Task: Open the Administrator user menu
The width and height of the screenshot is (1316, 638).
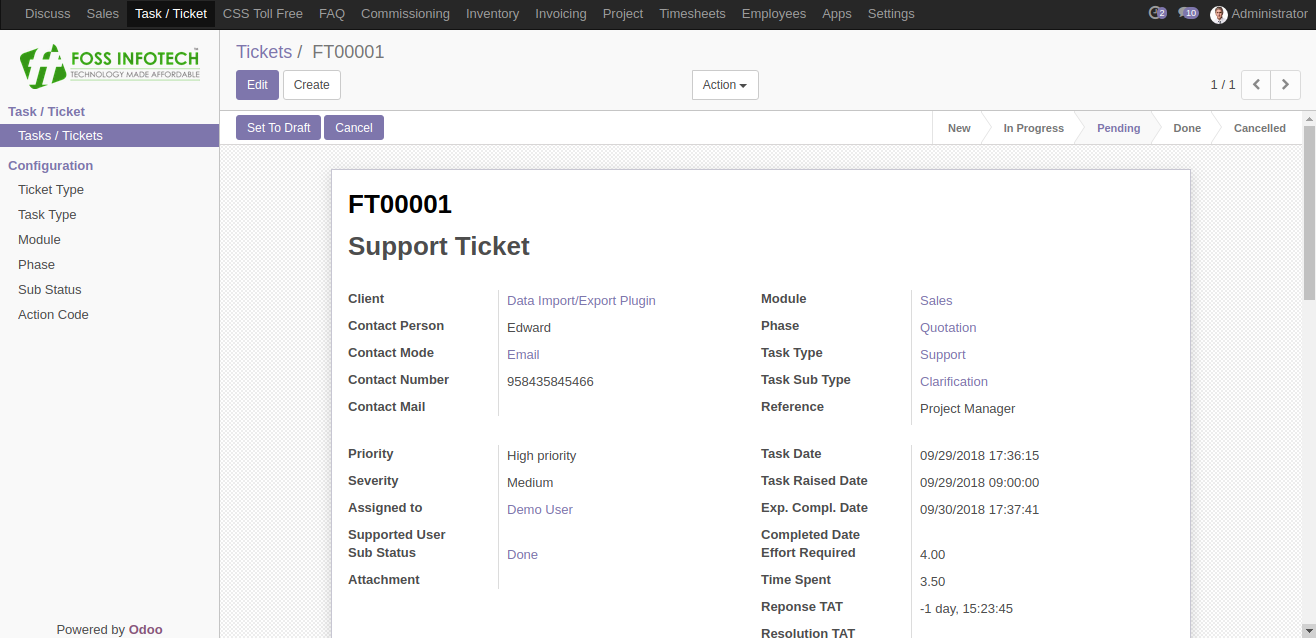Action: pyautogui.click(x=1259, y=14)
